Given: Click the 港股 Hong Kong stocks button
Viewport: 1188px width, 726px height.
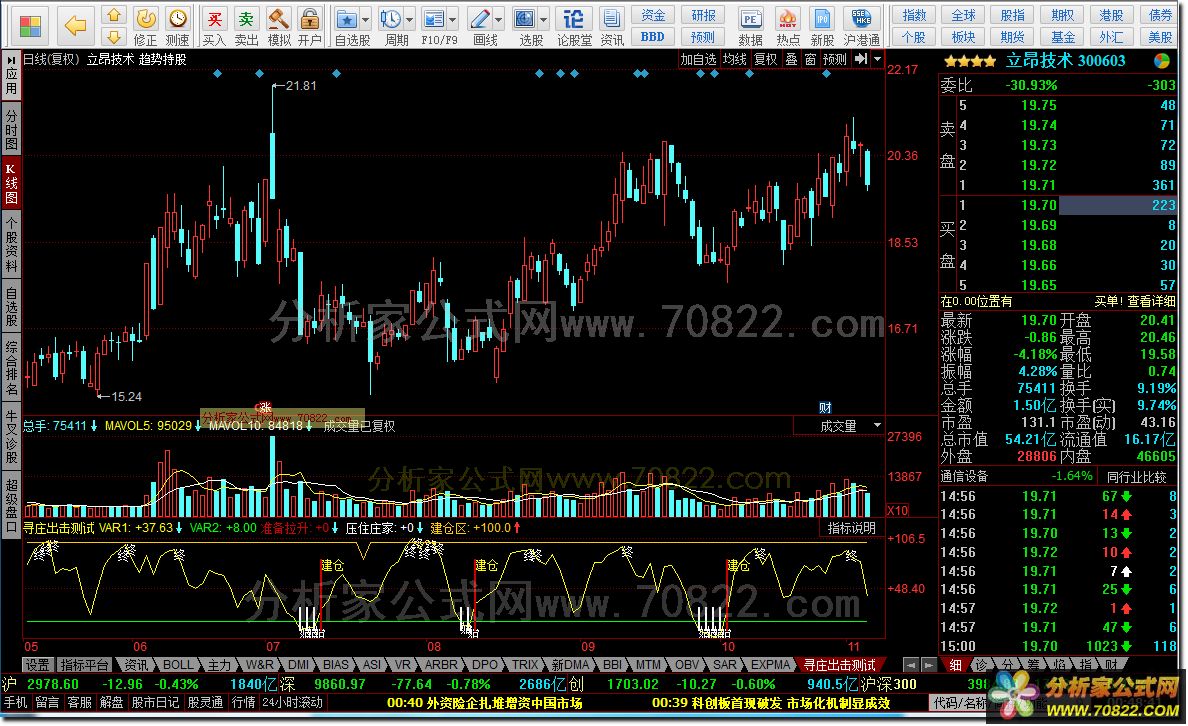Looking at the screenshot, I should click(1111, 15).
